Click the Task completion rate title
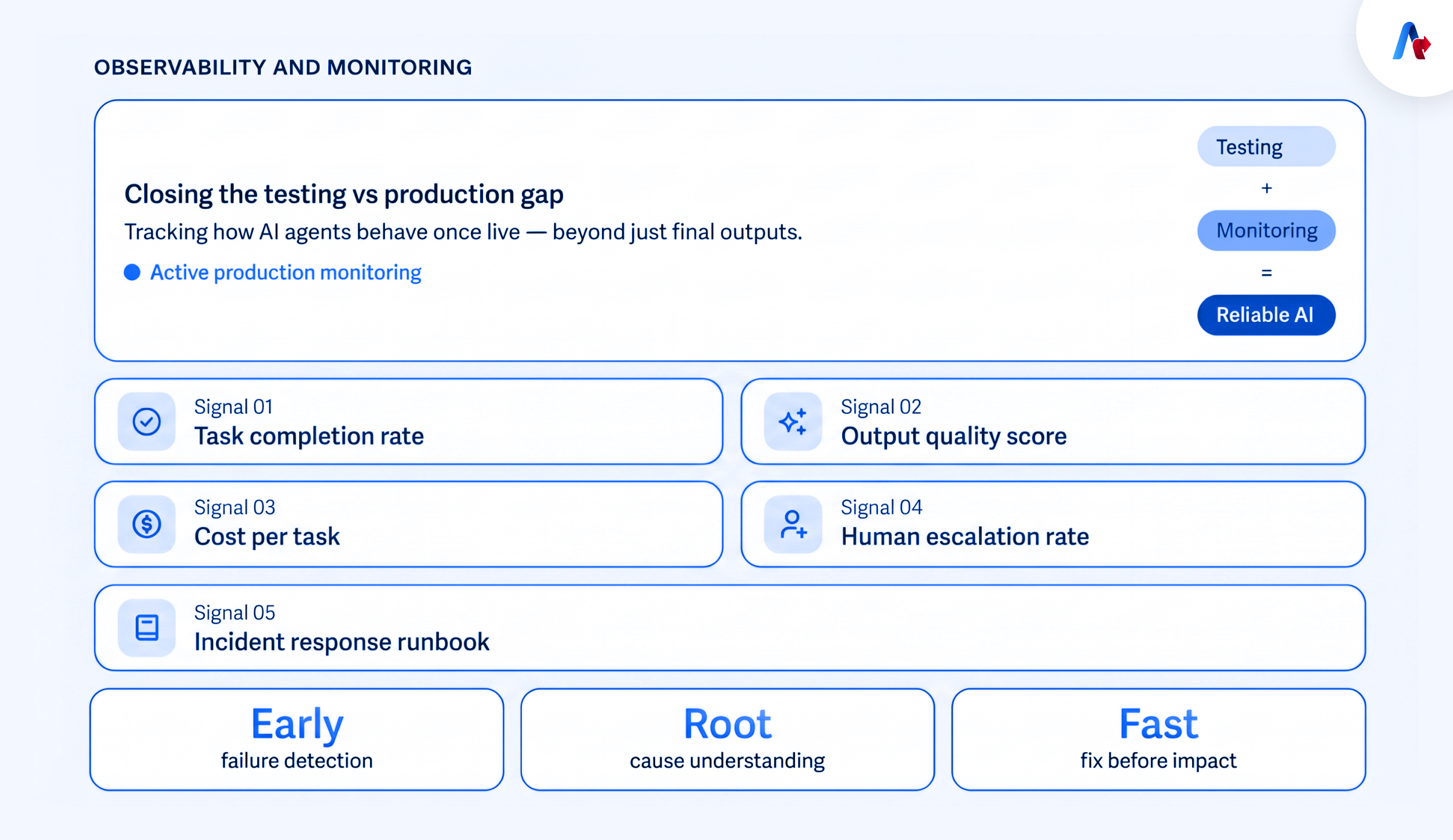The image size is (1453, 840). [309, 436]
